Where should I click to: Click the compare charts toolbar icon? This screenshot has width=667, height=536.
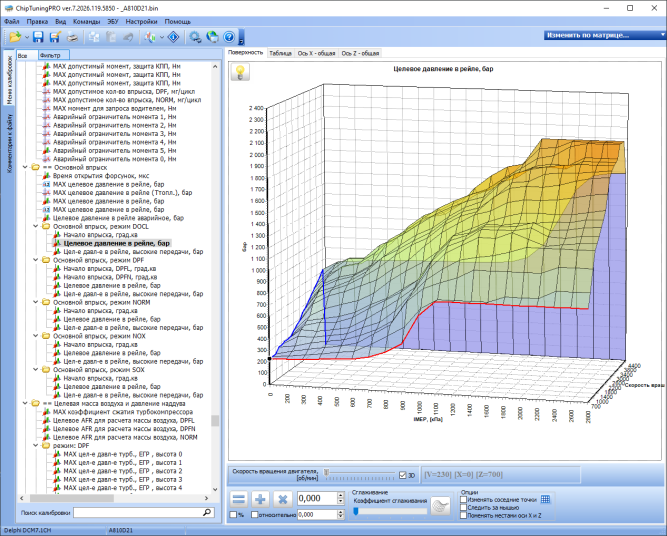pyautogui.click(x=150, y=37)
